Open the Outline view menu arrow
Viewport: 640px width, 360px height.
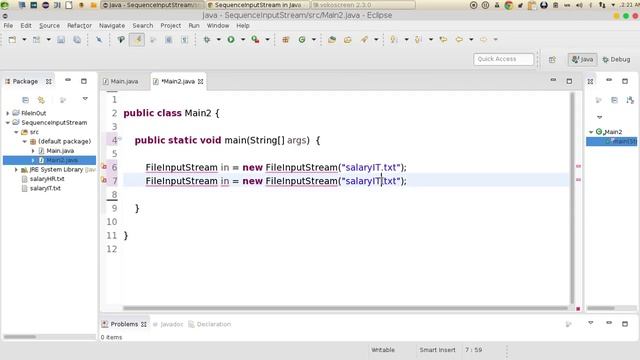coord(600,117)
